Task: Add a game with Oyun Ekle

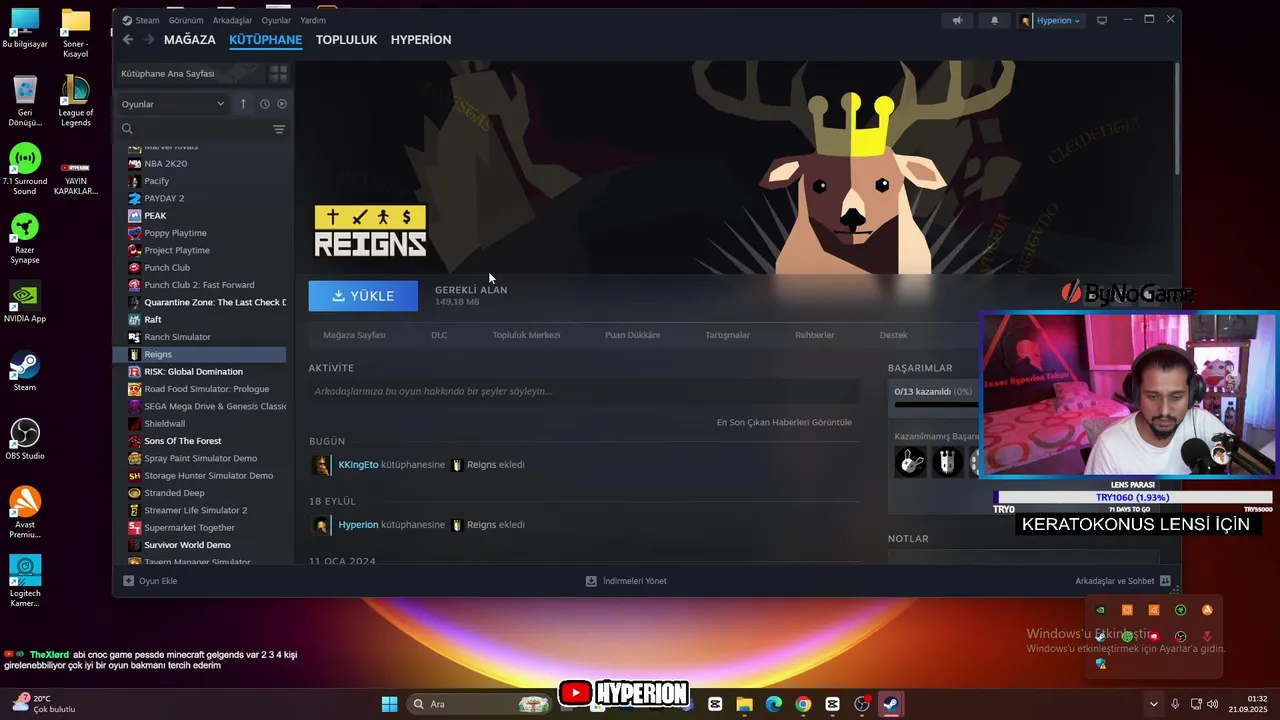Action: click(150, 581)
